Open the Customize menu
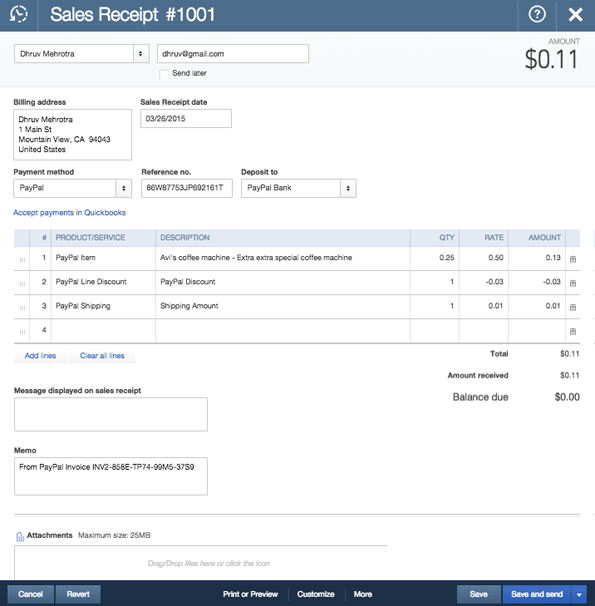This screenshot has width=595, height=606. [316, 594]
